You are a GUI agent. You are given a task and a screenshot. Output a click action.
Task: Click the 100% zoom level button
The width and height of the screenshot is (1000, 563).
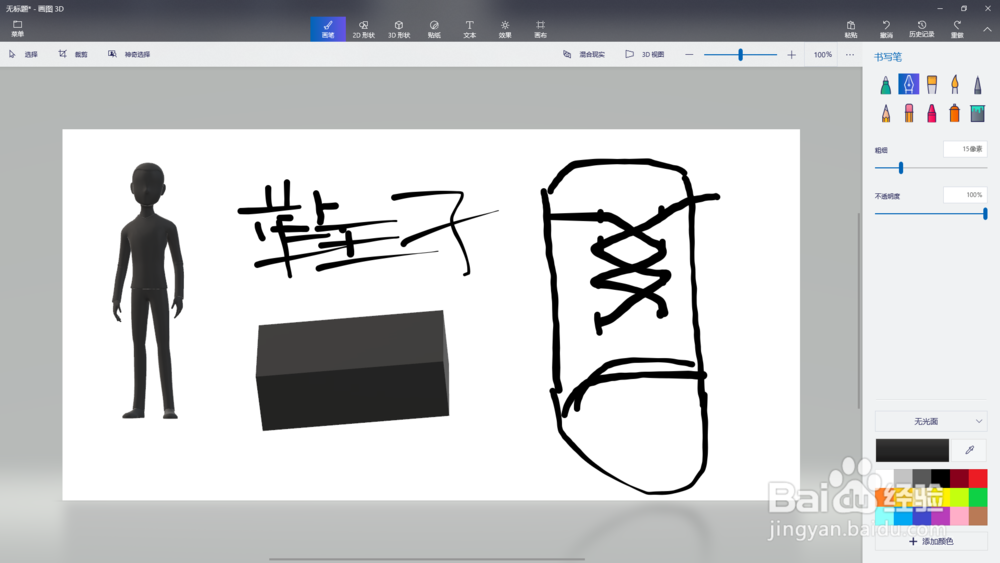pyautogui.click(x=823, y=55)
